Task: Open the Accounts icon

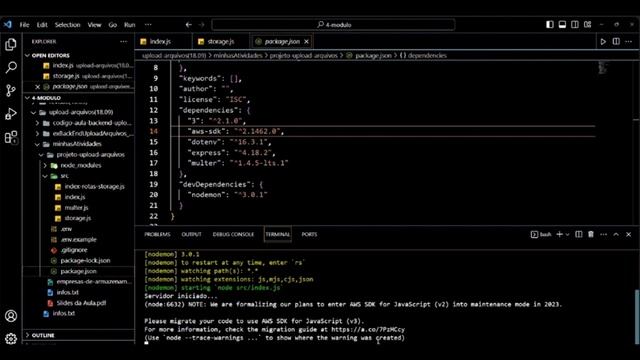Action: [11, 316]
